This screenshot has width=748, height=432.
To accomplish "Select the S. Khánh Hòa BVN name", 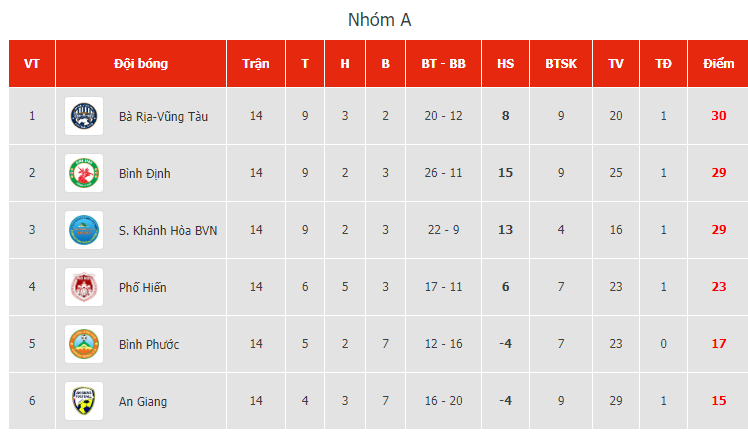I will coord(168,230).
